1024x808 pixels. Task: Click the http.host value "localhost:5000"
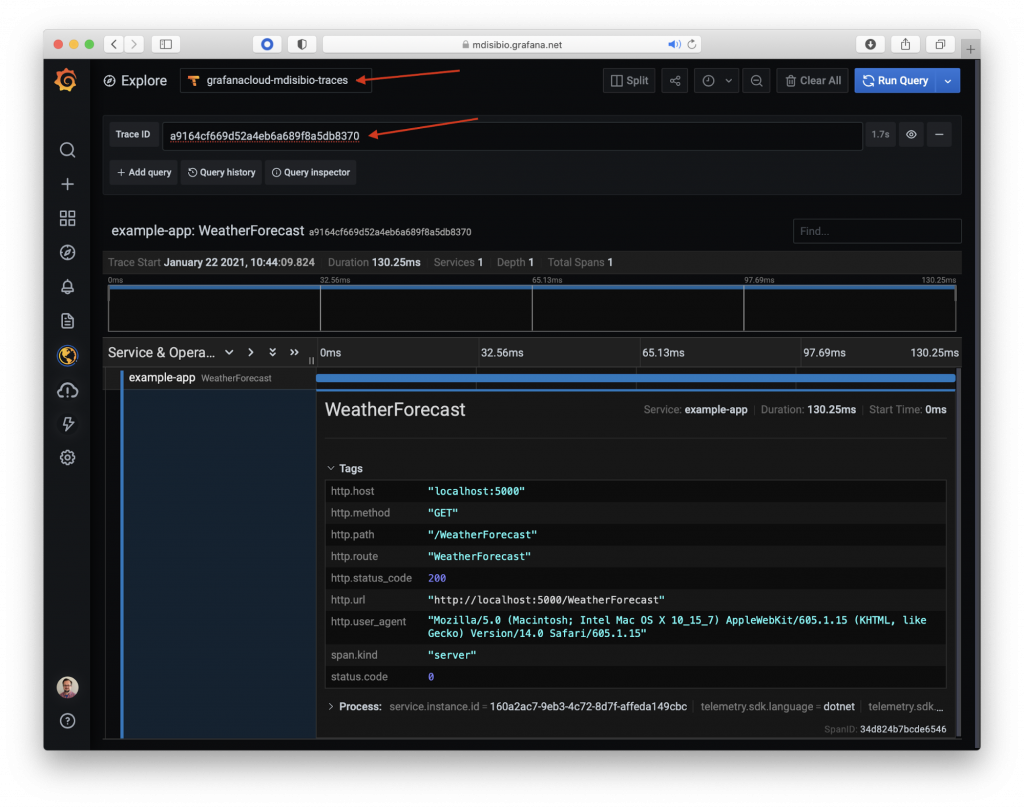pyautogui.click(x=476, y=491)
